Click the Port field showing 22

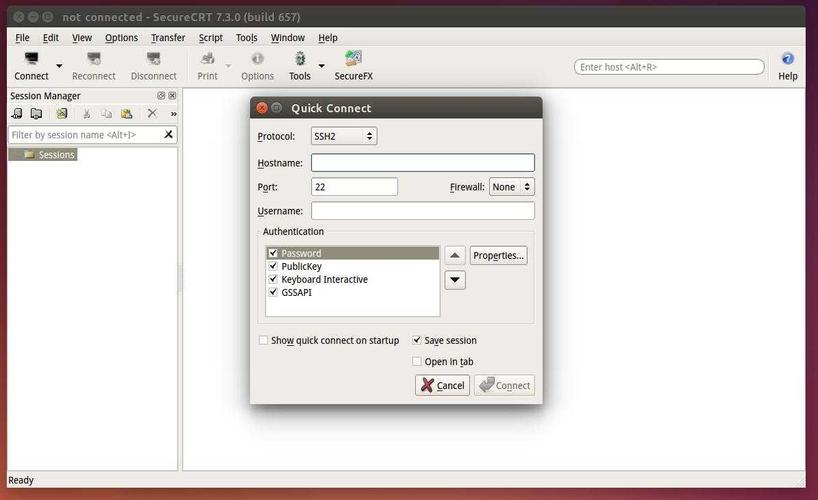coord(354,187)
